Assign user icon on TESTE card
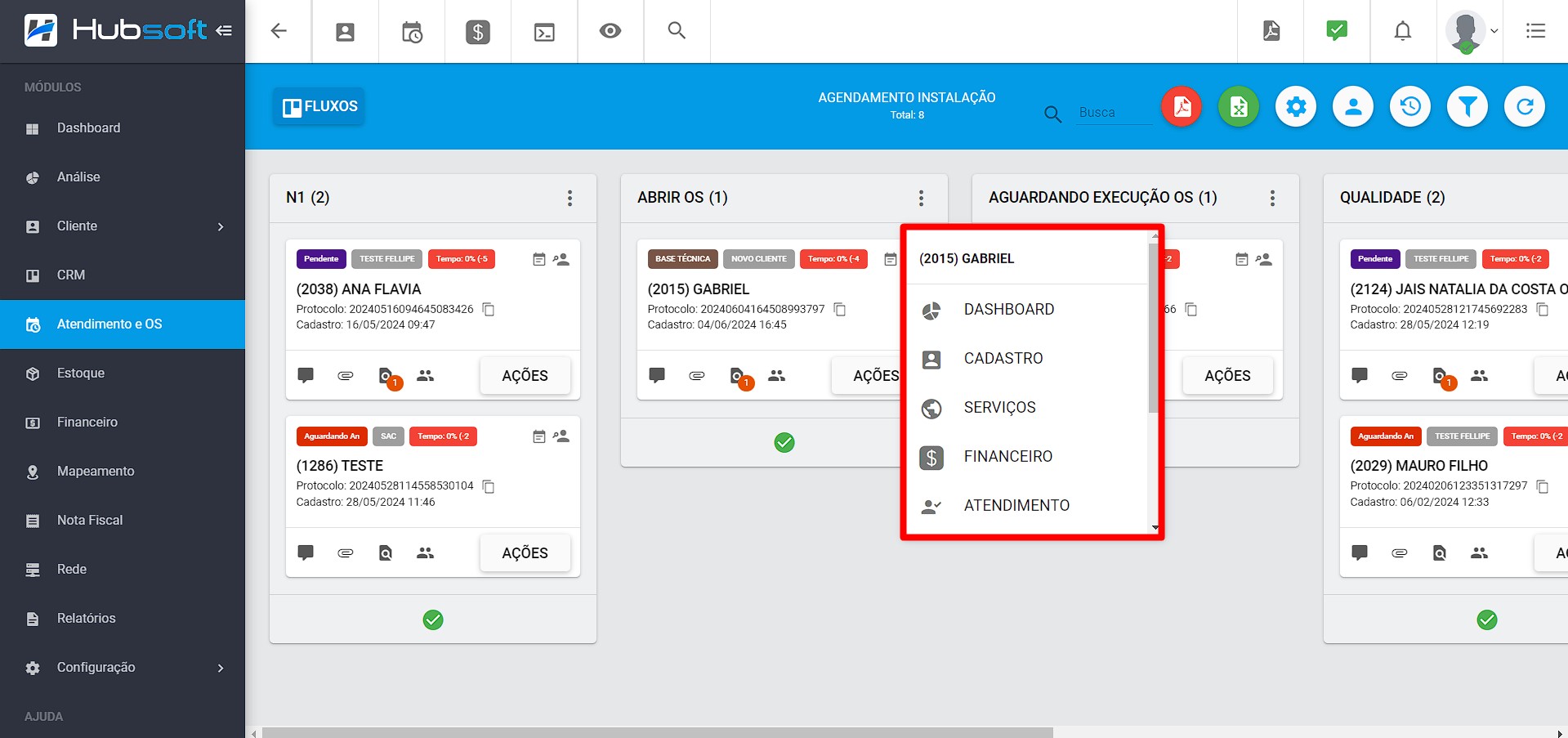The width and height of the screenshot is (1568, 738). [561, 436]
